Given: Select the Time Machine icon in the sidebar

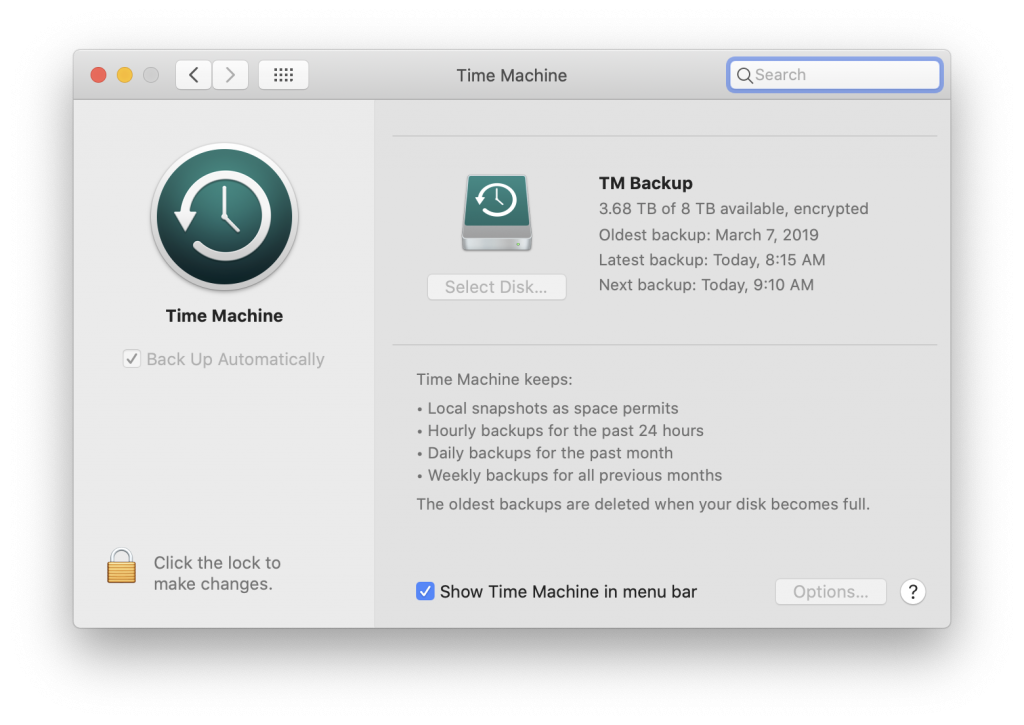Looking at the screenshot, I should tap(224, 215).
